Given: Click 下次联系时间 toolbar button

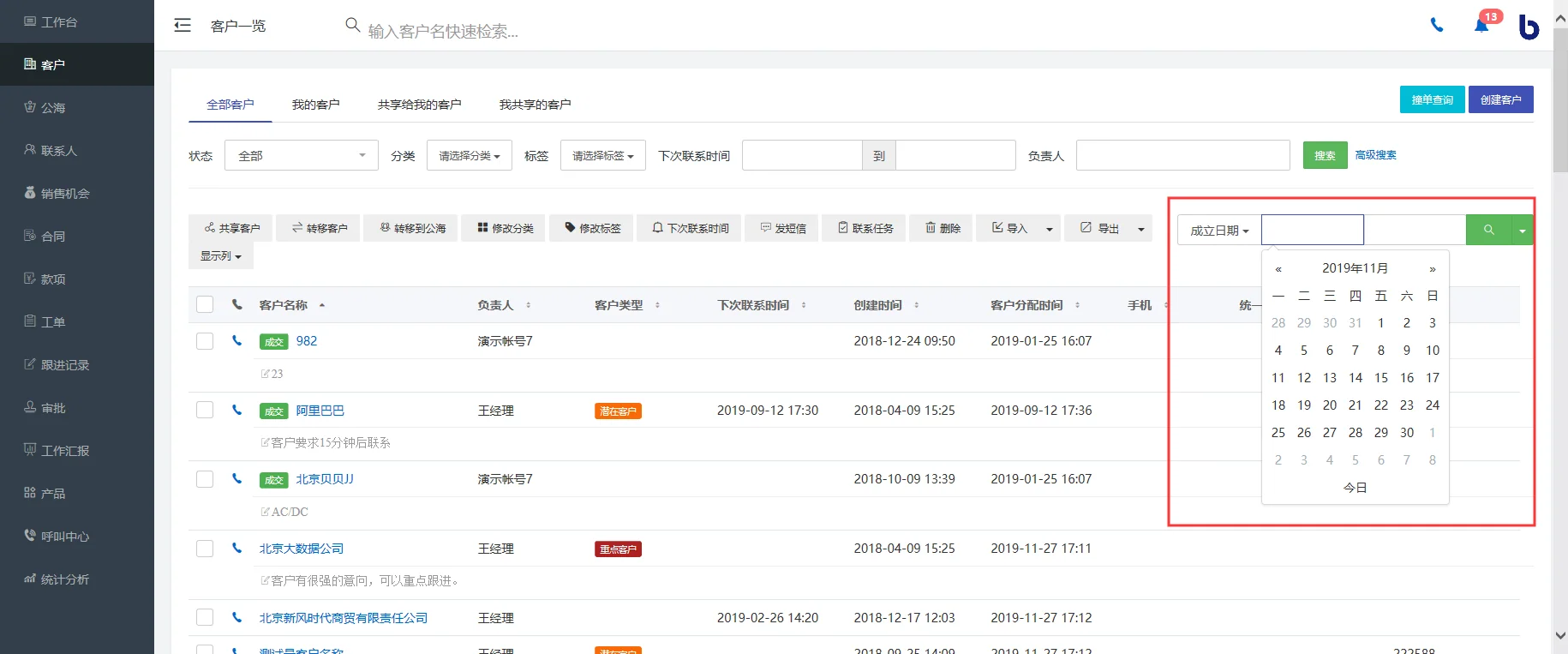Looking at the screenshot, I should 689,228.
